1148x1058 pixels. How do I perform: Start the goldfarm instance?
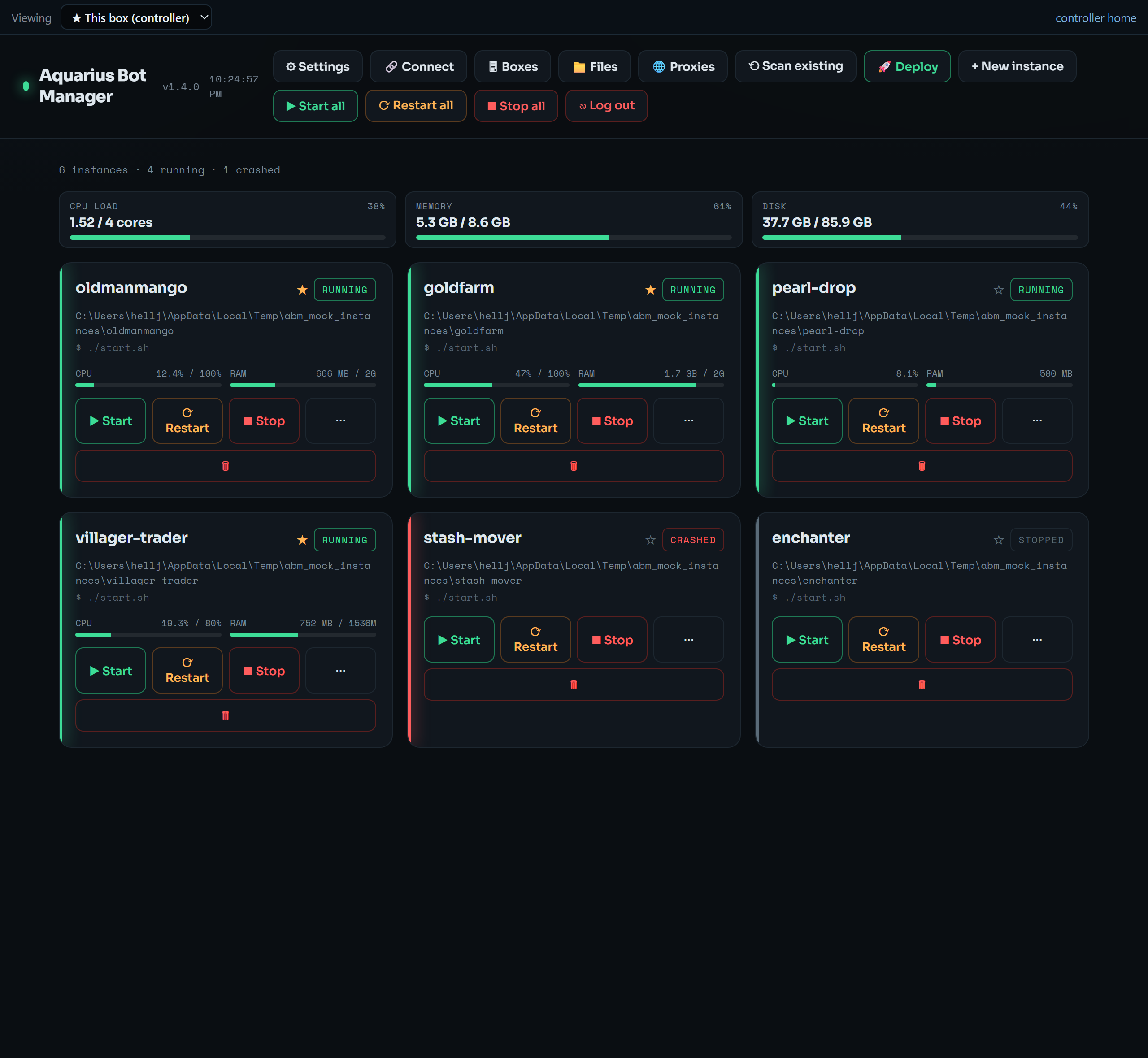[x=459, y=421]
